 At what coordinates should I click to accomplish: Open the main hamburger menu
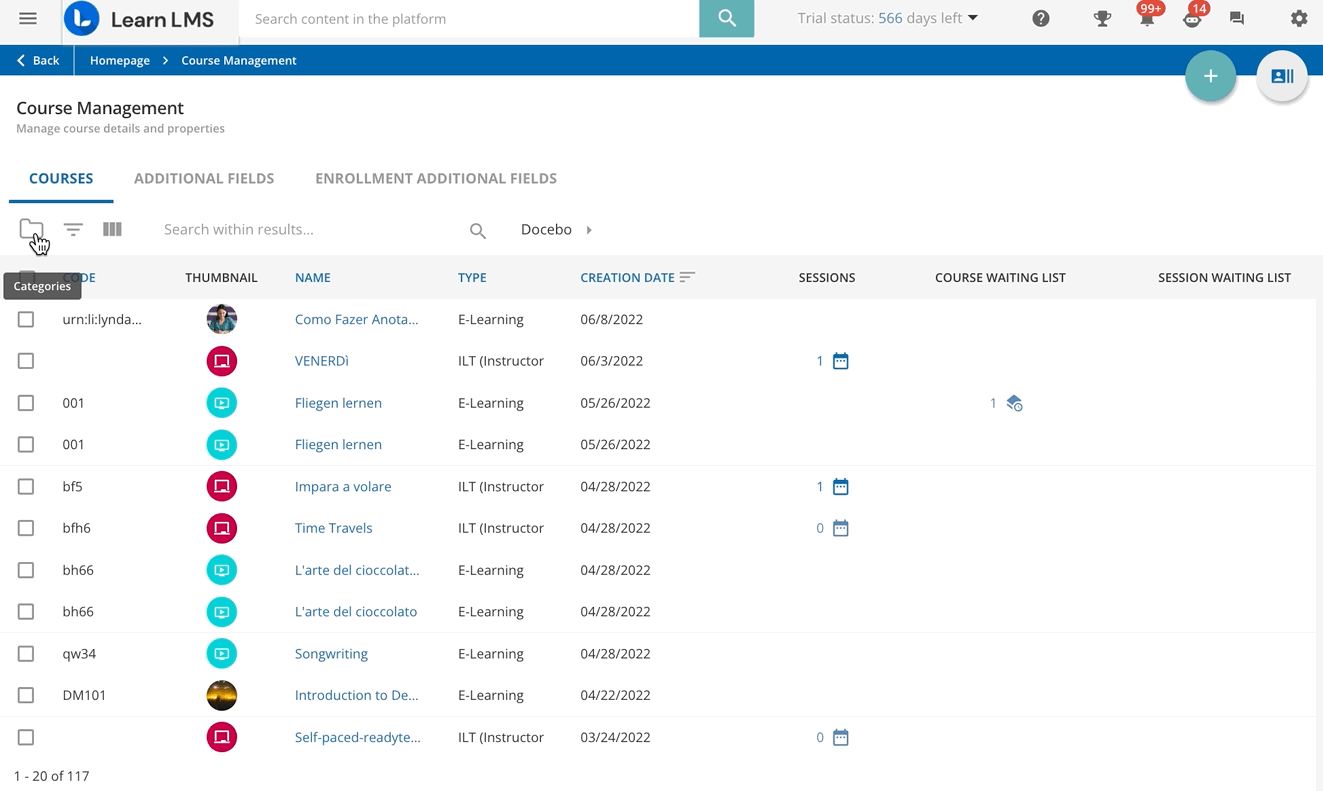28,19
